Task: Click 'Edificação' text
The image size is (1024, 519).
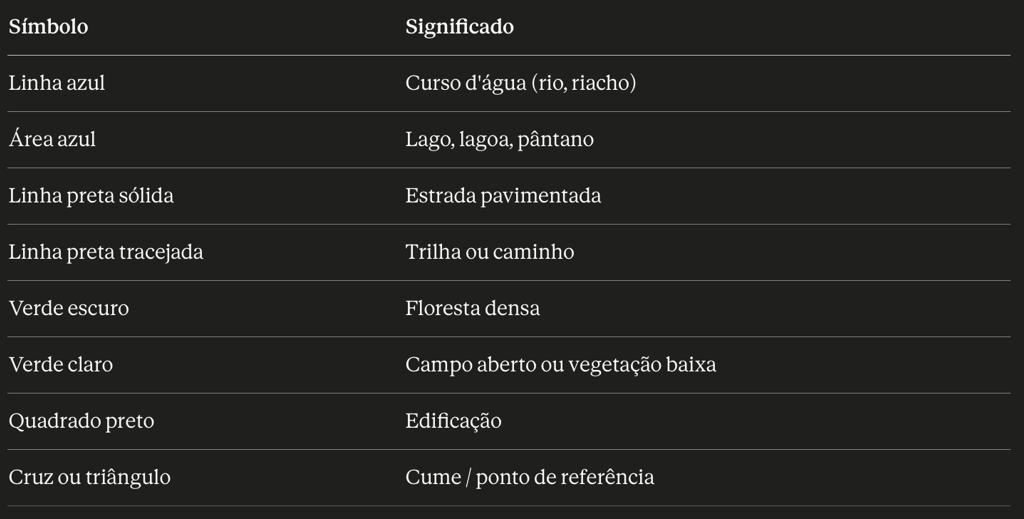Action: pos(453,421)
